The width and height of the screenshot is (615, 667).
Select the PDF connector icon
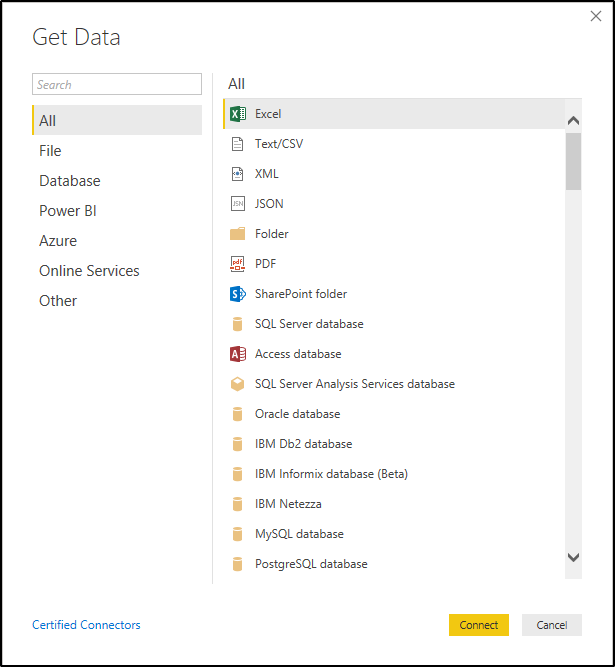click(238, 264)
